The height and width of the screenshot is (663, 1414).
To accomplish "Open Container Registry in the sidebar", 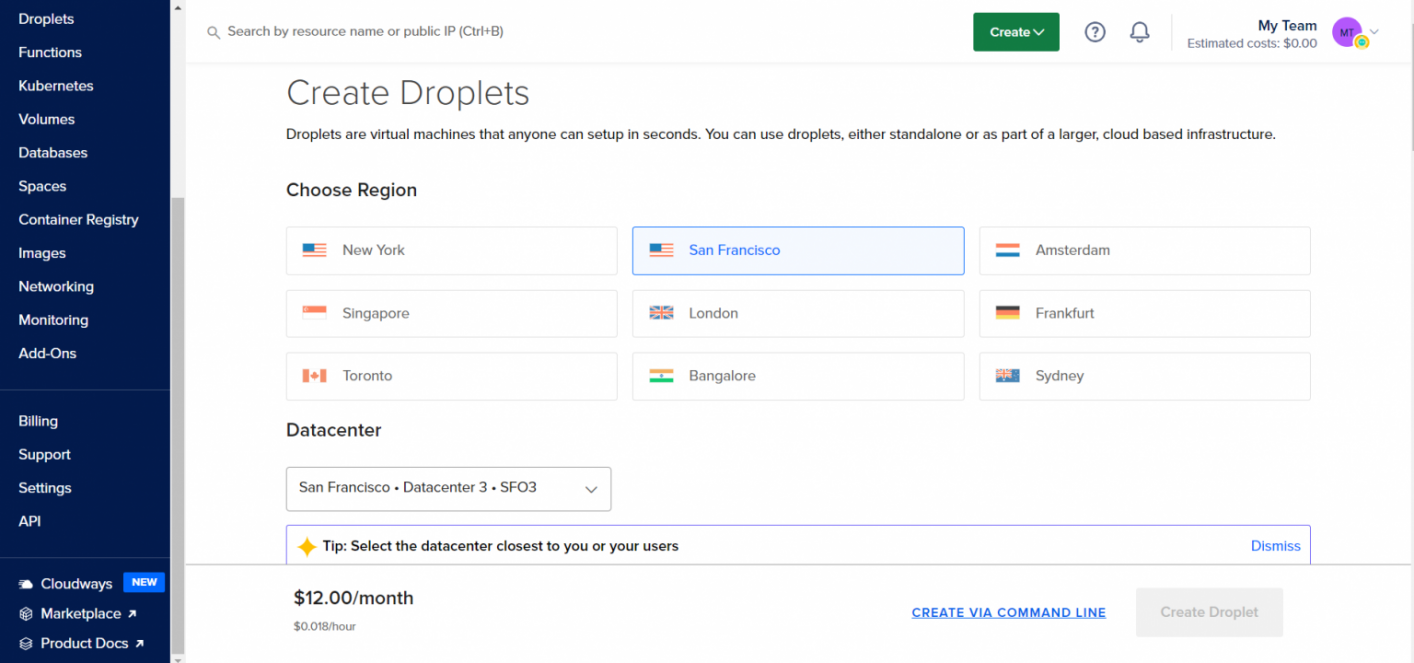I will coord(78,219).
